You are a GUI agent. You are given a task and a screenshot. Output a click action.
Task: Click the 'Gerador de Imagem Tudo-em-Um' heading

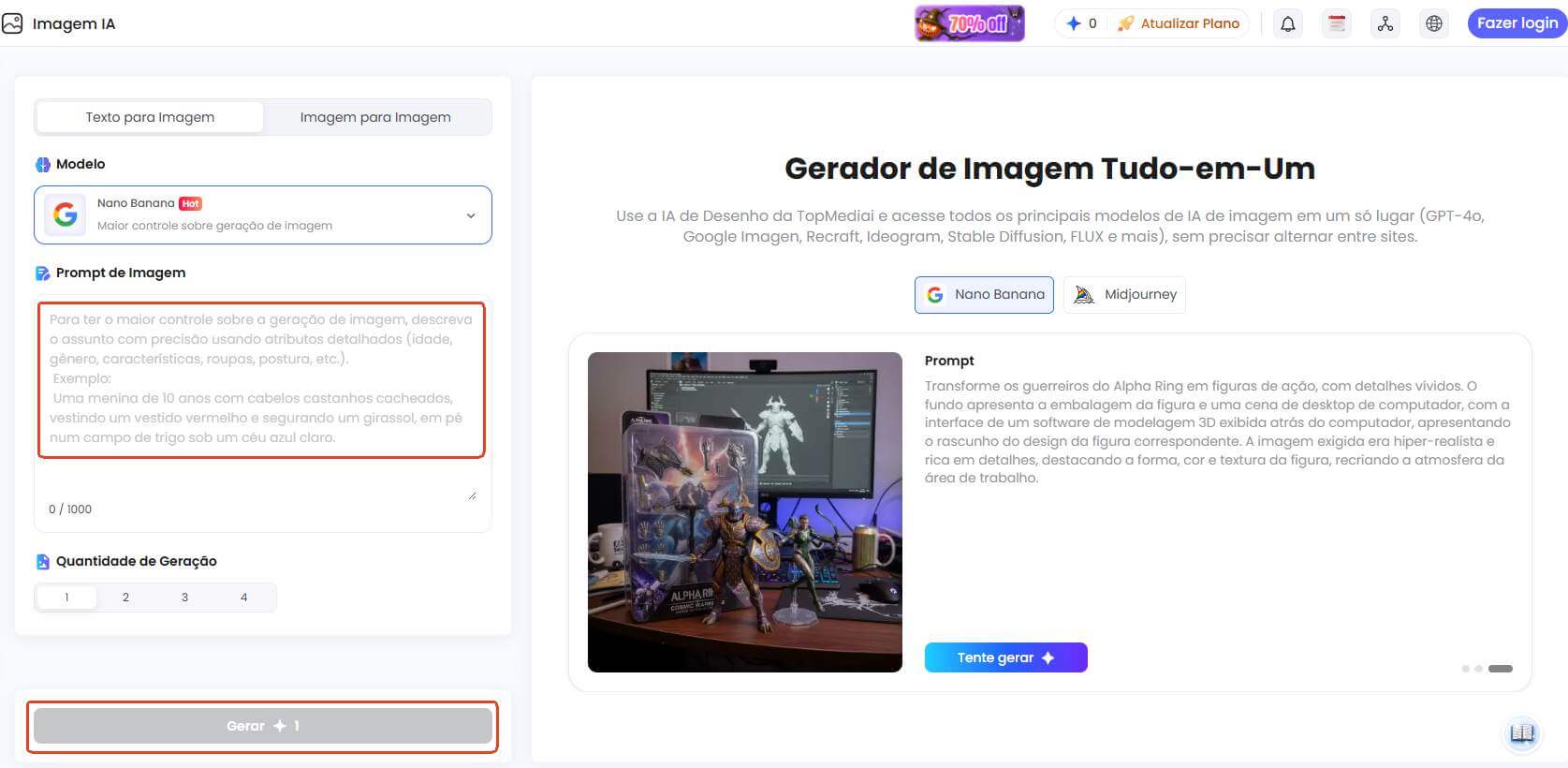(1049, 169)
